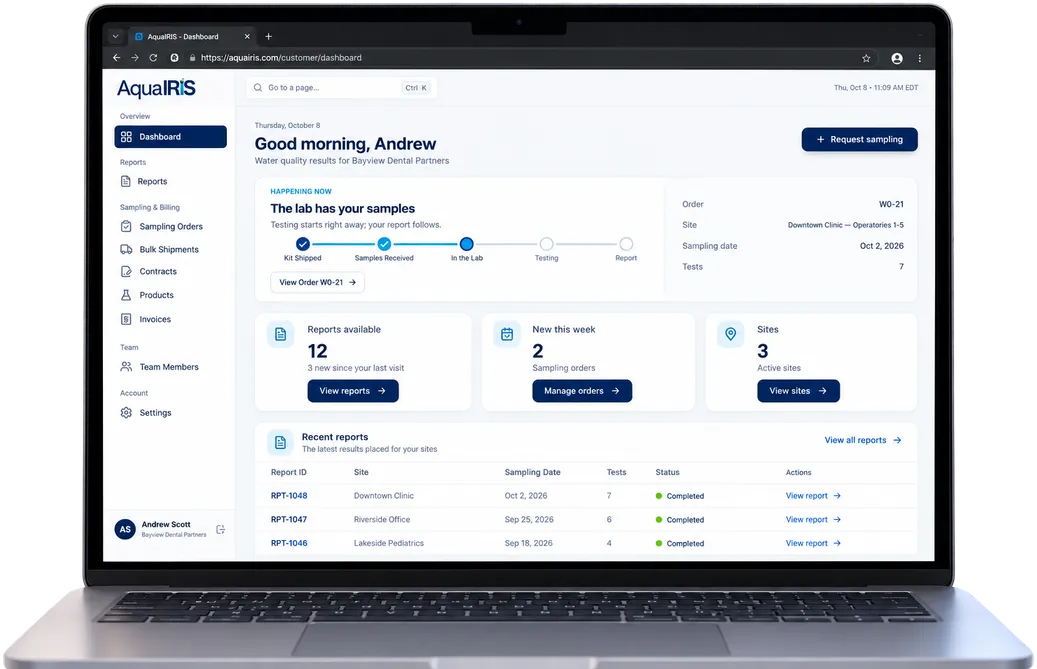Open the browser three-dot menu
Viewport: 1037px width, 669px height.
point(920,58)
